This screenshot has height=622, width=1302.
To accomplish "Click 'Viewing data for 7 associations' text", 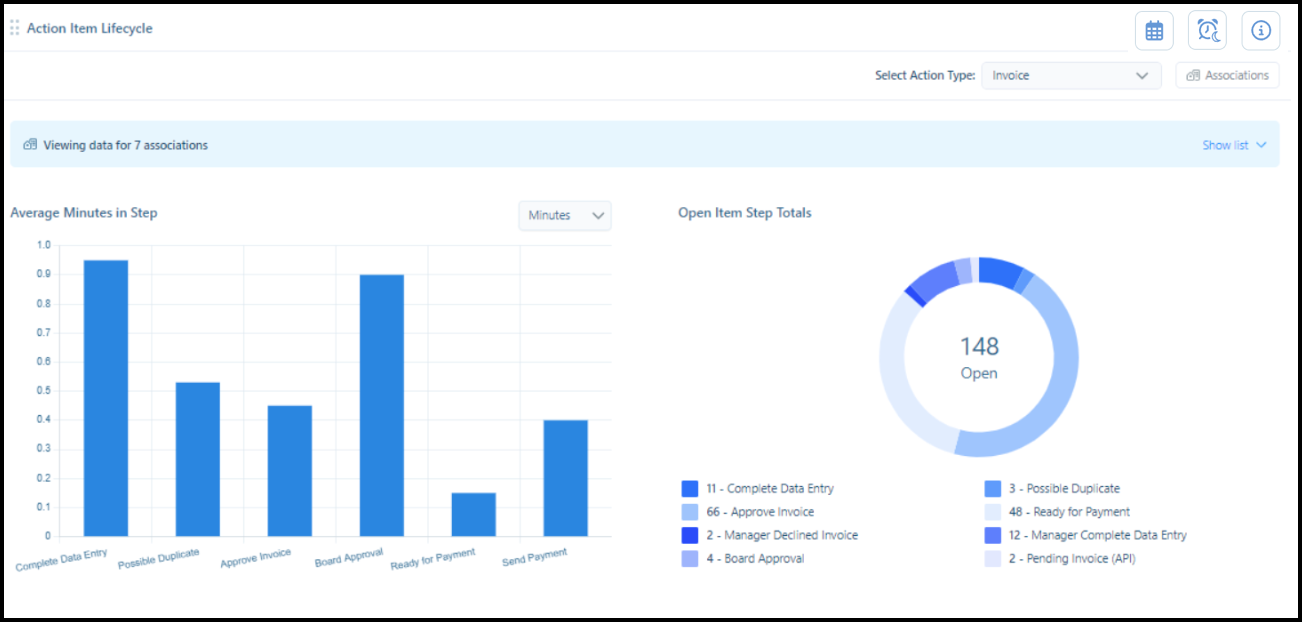I will click(126, 145).
